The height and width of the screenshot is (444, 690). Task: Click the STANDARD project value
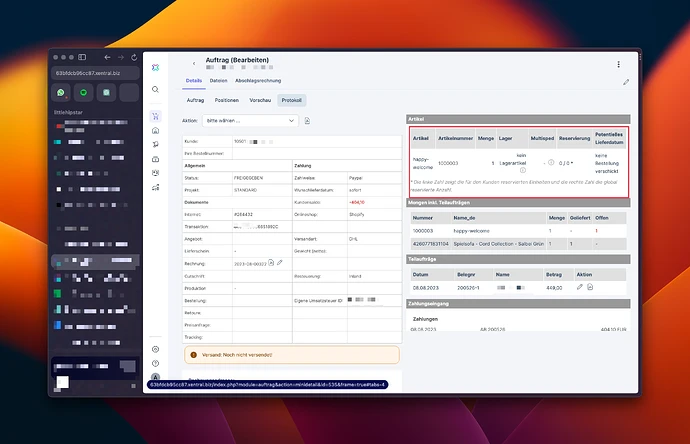[x=245, y=190]
